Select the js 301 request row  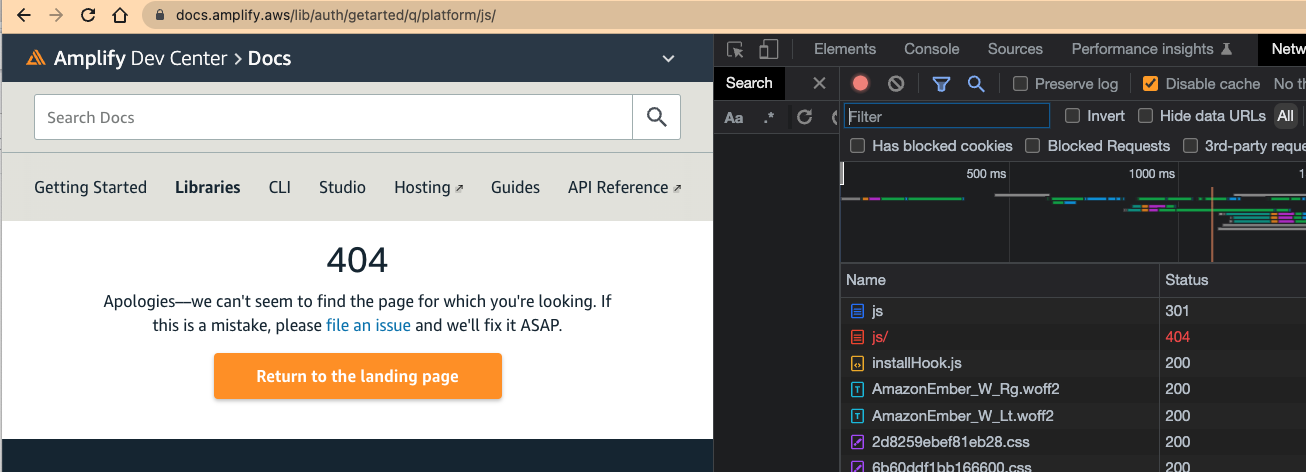tap(1073, 311)
